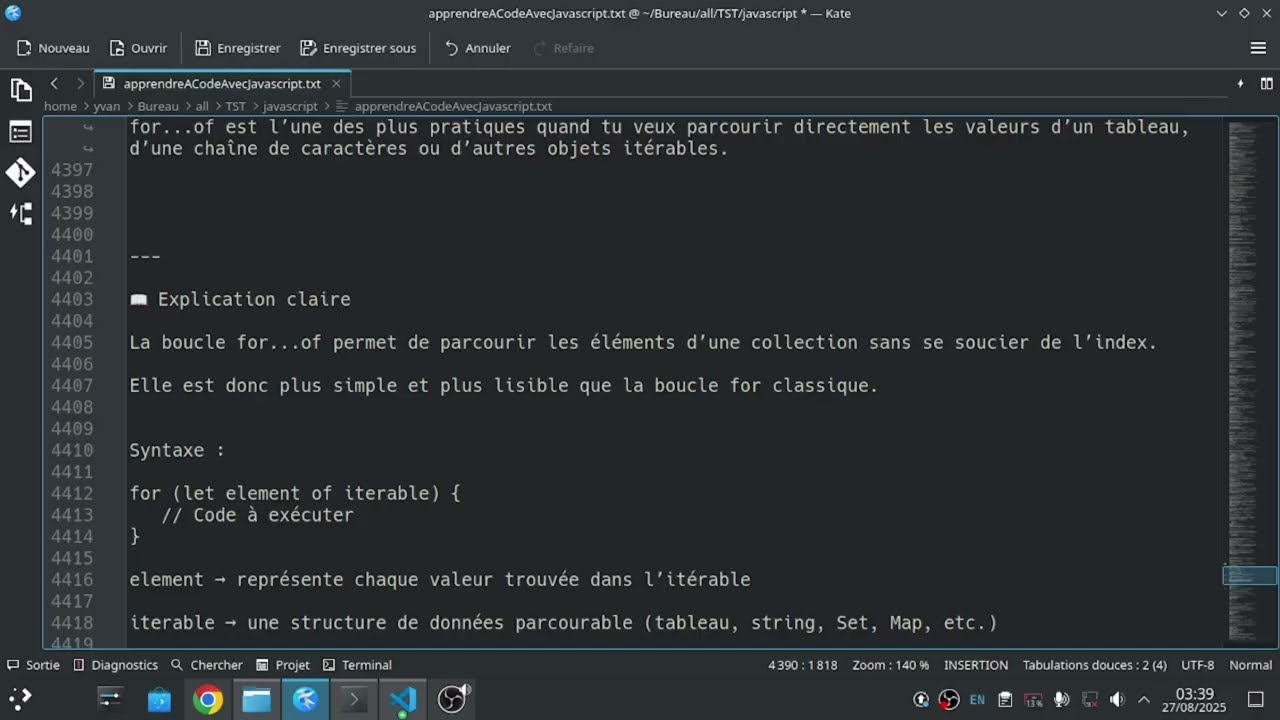
Task: Go to the next tab arrow
Action: pos(80,84)
